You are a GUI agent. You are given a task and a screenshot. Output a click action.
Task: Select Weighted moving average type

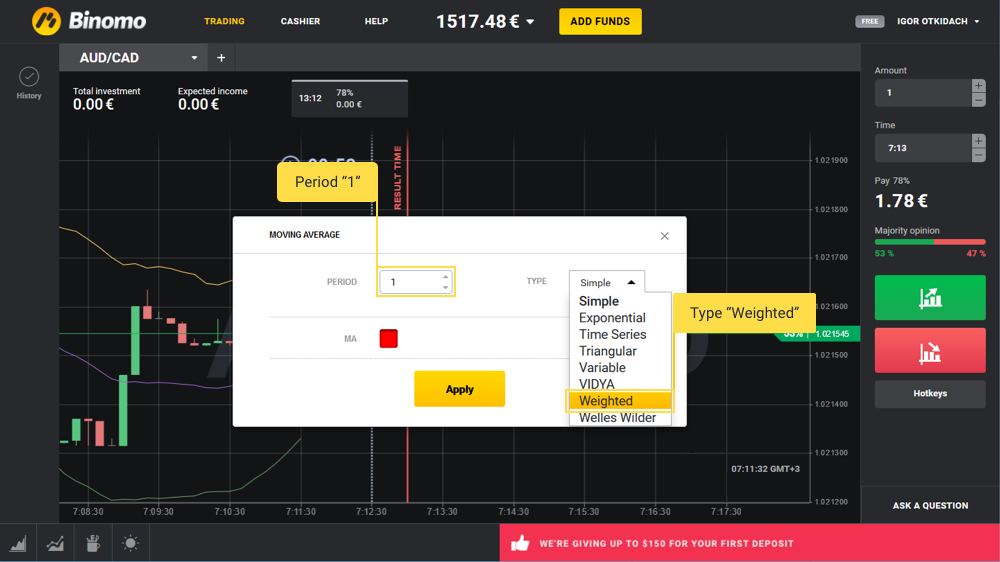(x=619, y=401)
